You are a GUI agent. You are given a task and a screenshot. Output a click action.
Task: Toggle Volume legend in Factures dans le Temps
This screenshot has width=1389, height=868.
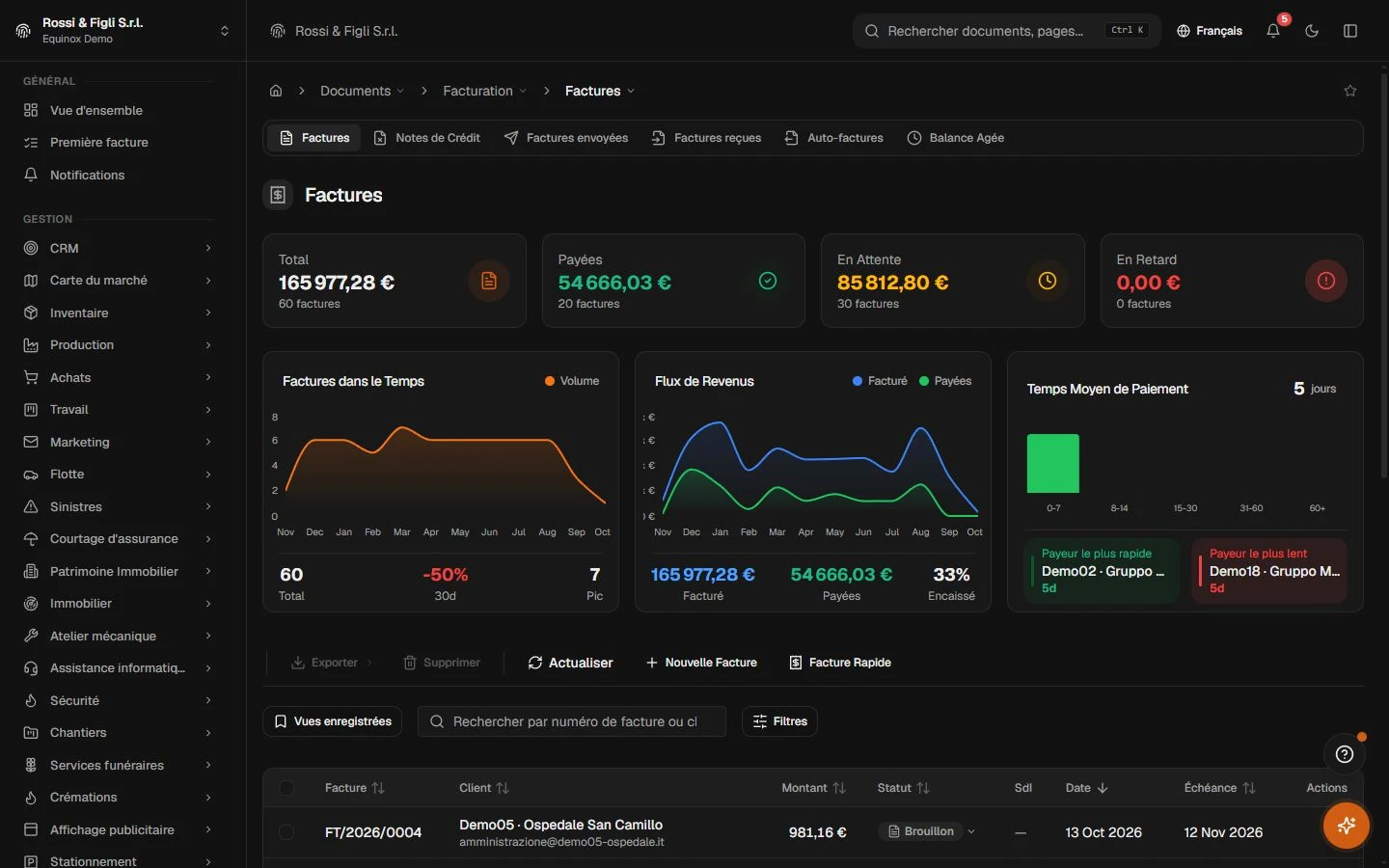point(572,381)
